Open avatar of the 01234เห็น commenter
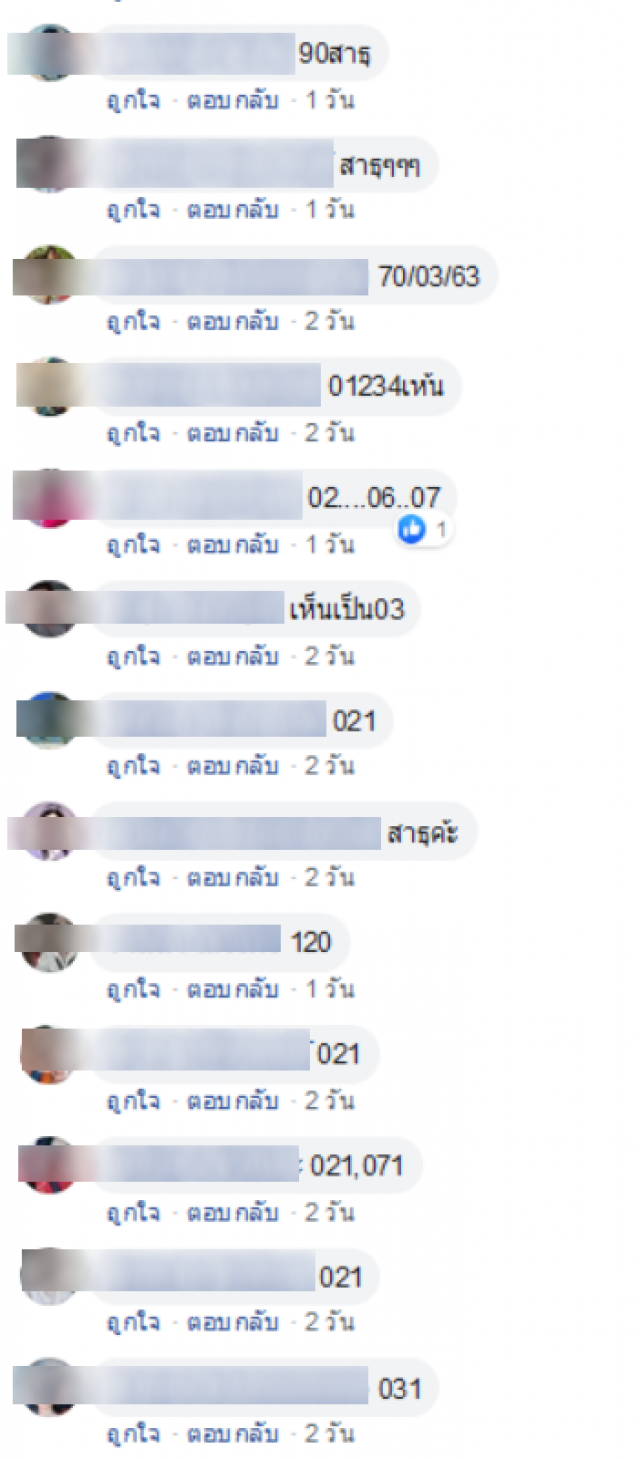Viewport: 640px width, 1459px height. pyautogui.click(x=48, y=387)
